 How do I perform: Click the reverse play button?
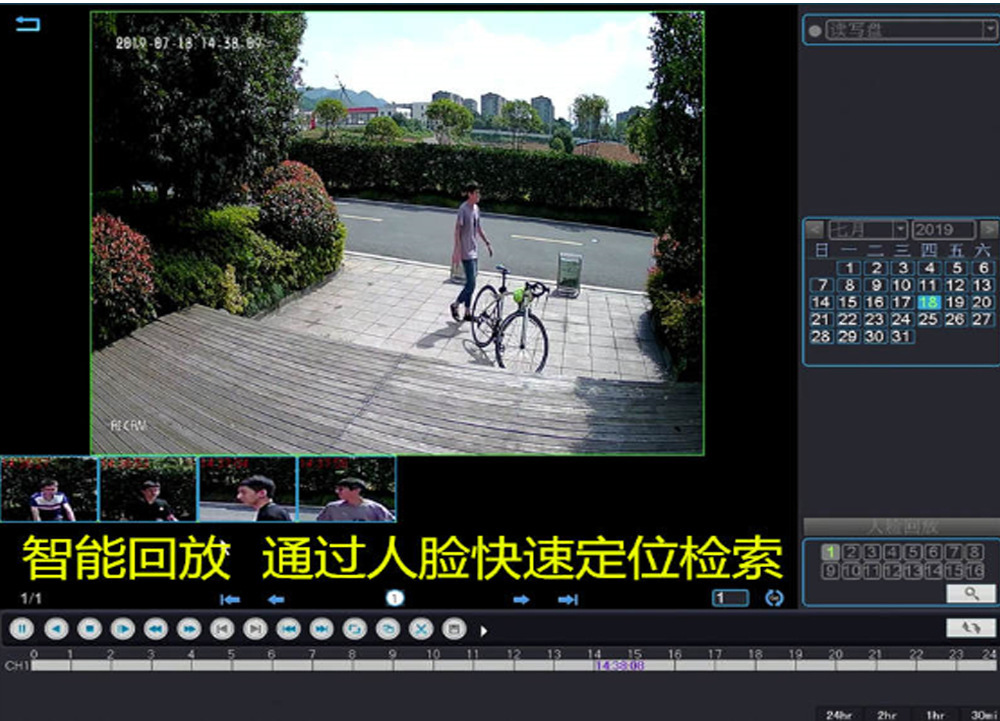[x=56, y=629]
